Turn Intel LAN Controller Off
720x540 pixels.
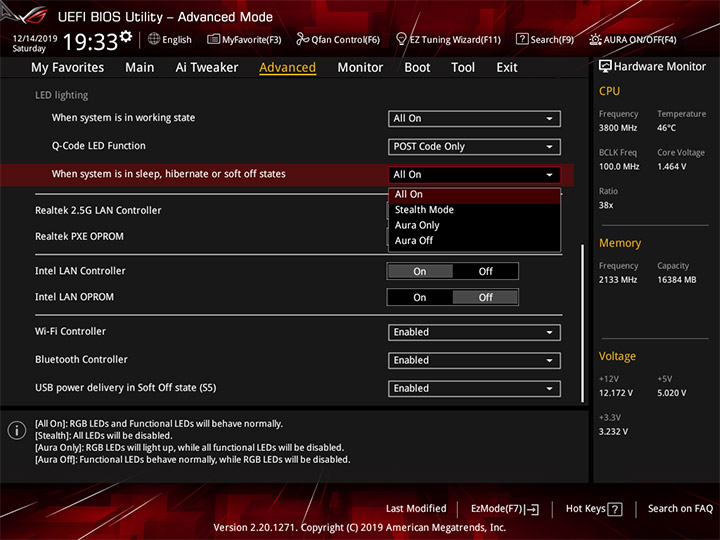pos(485,271)
